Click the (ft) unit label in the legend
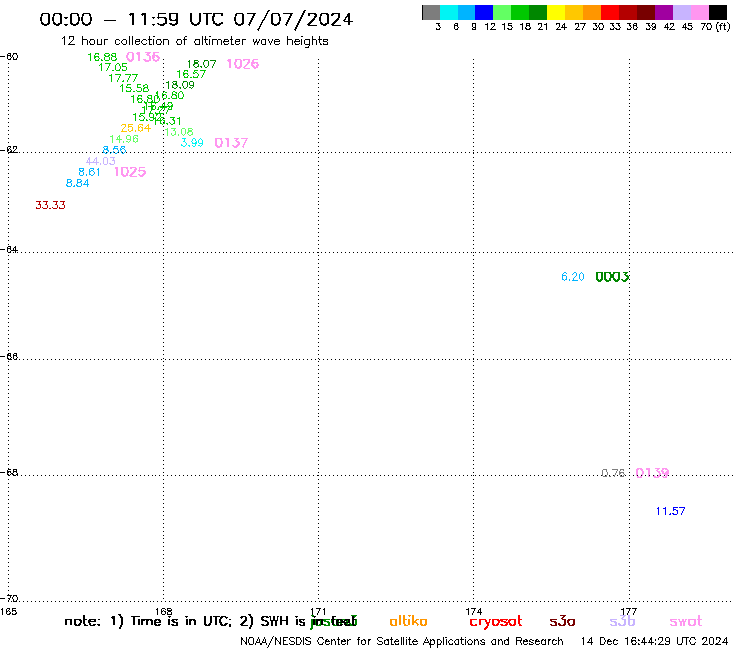740x650 pixels. coord(723,27)
